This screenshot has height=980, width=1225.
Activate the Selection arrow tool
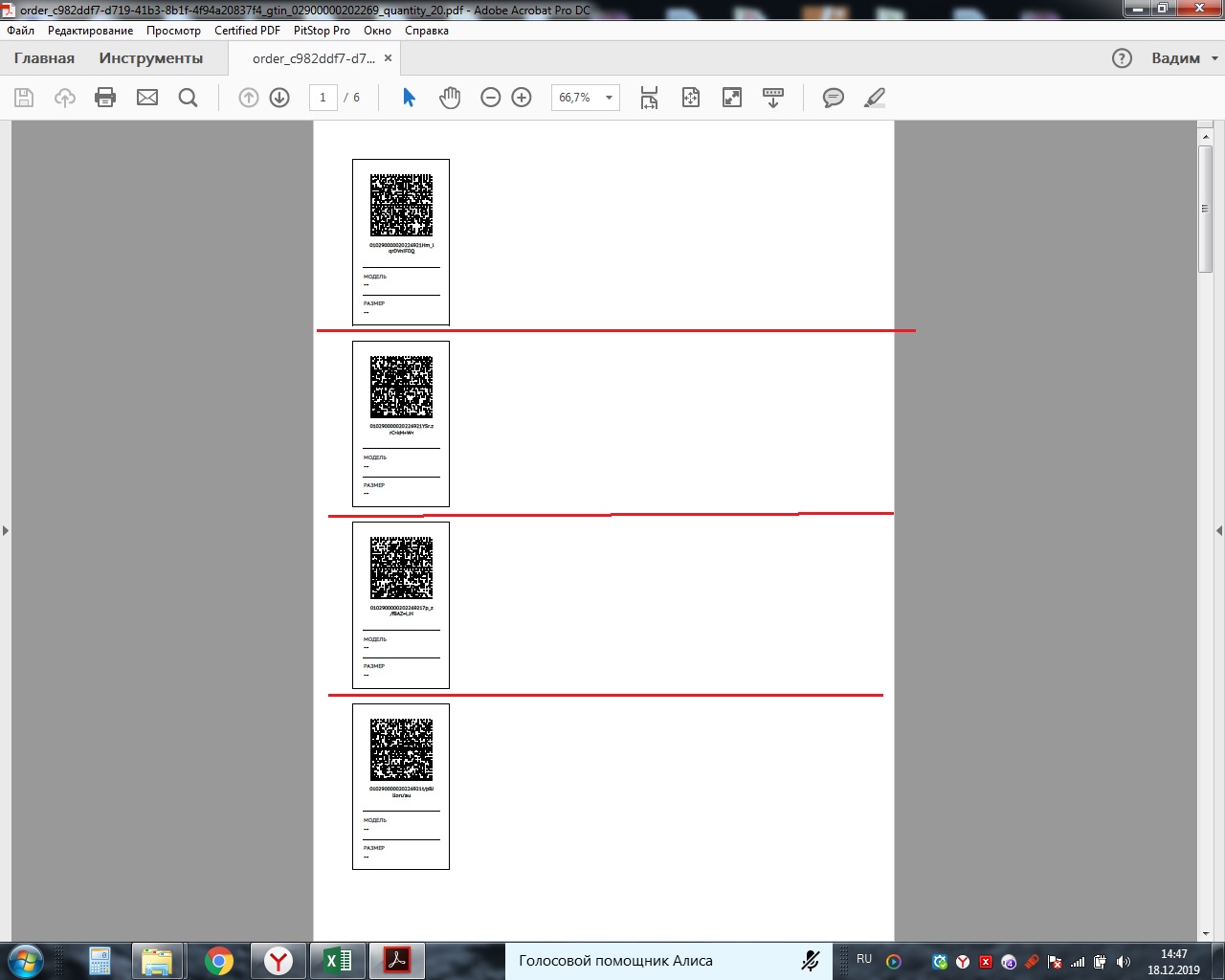[x=409, y=98]
